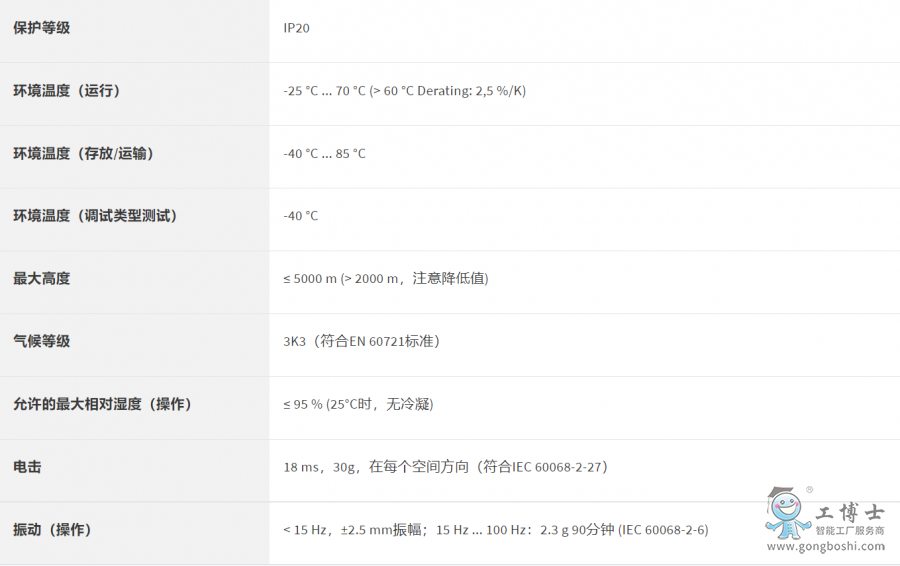Click the robot mascot logo icon
Viewport: 900px width, 566px height.
tap(786, 512)
